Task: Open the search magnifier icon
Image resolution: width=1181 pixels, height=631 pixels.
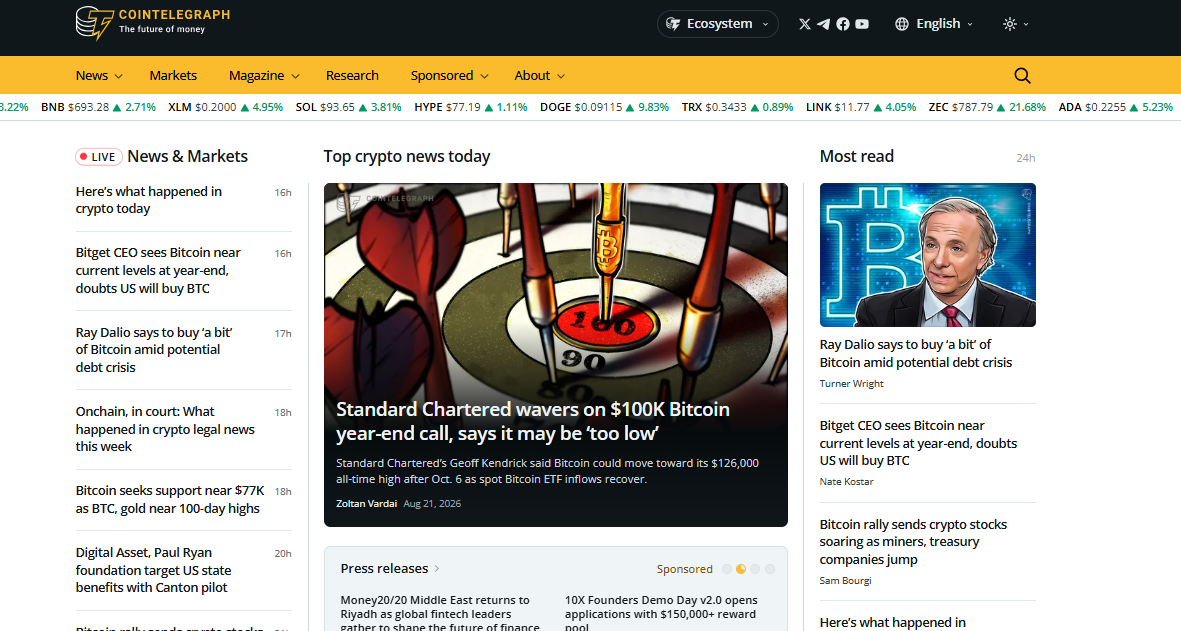Action: point(1022,75)
